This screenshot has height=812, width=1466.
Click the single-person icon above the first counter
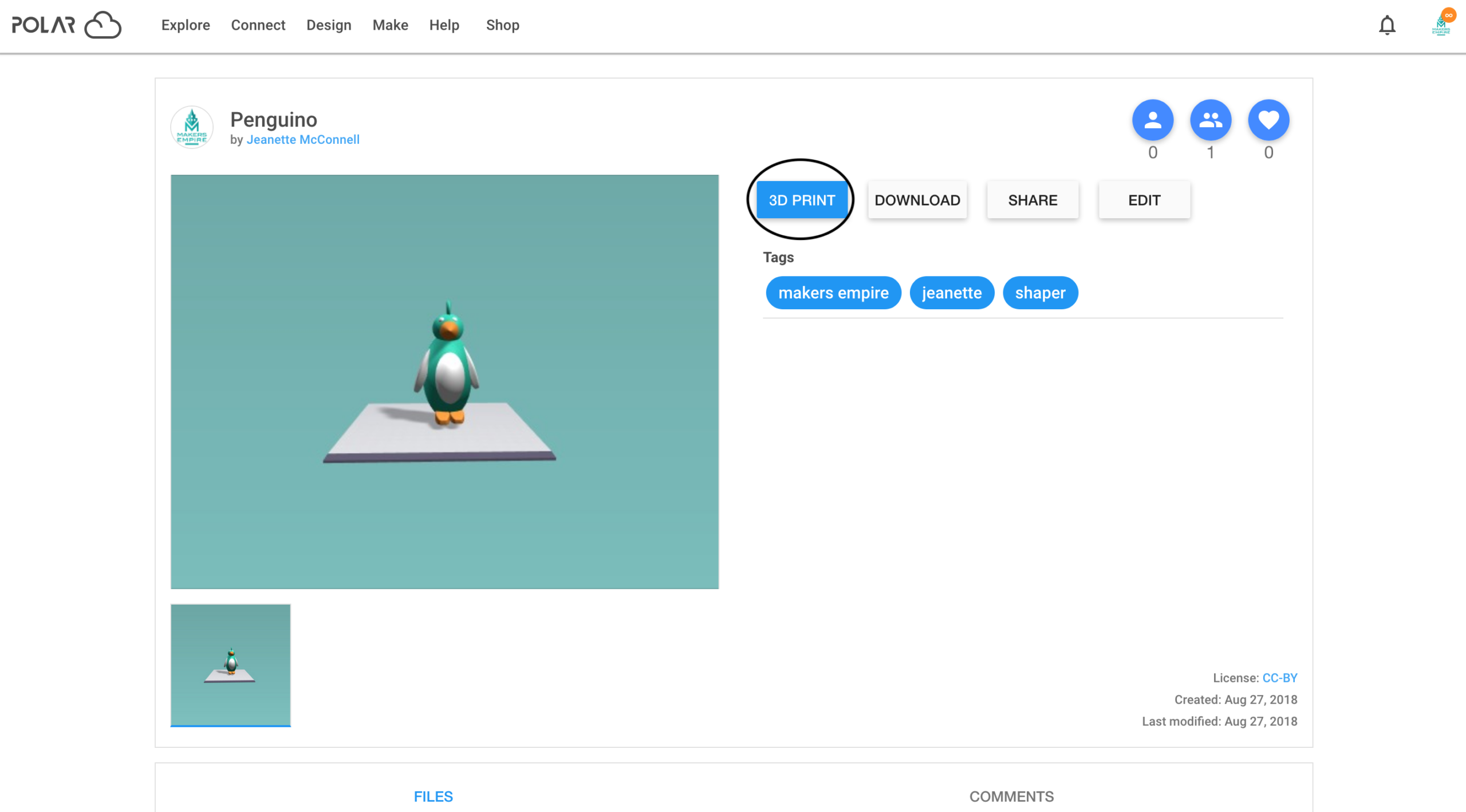pos(1152,120)
